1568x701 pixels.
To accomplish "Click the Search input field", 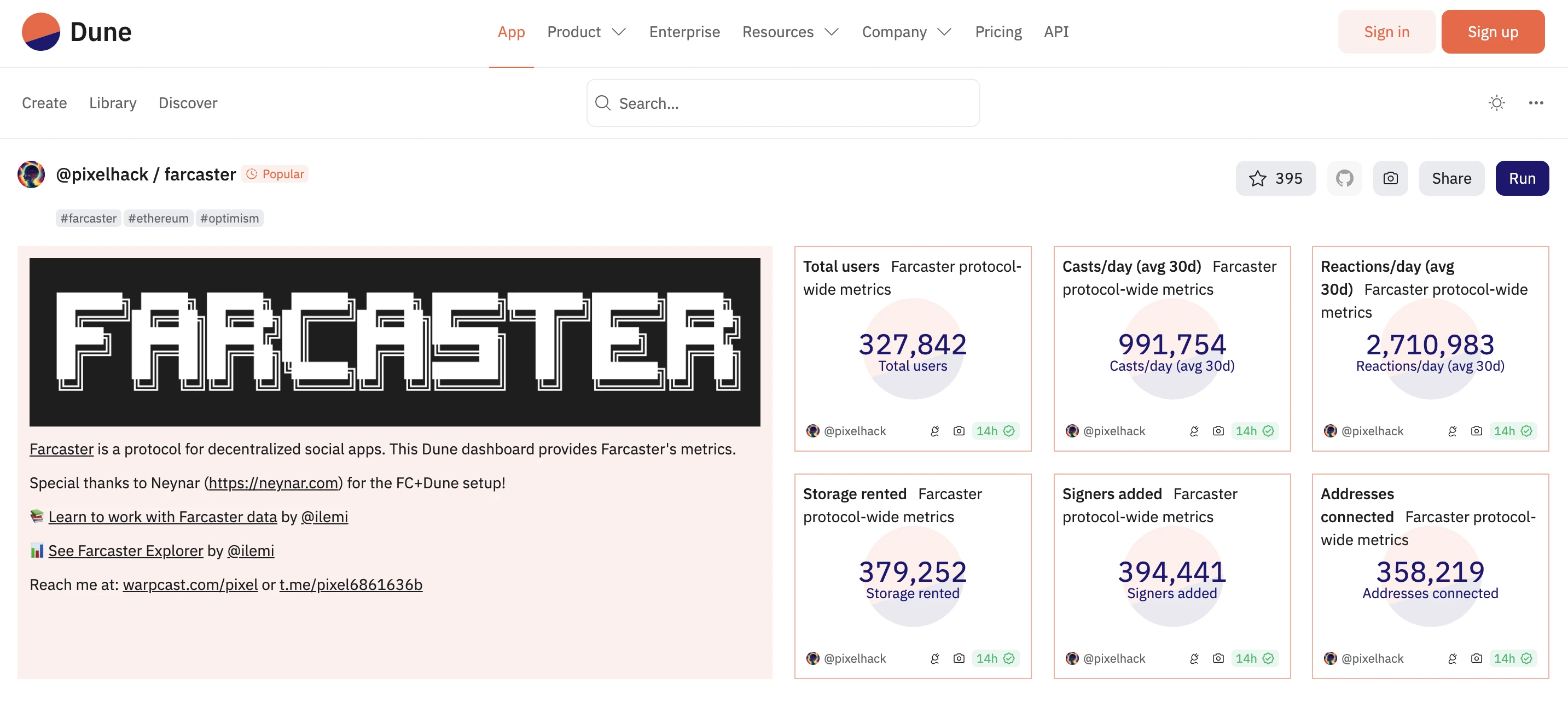I will [784, 102].
